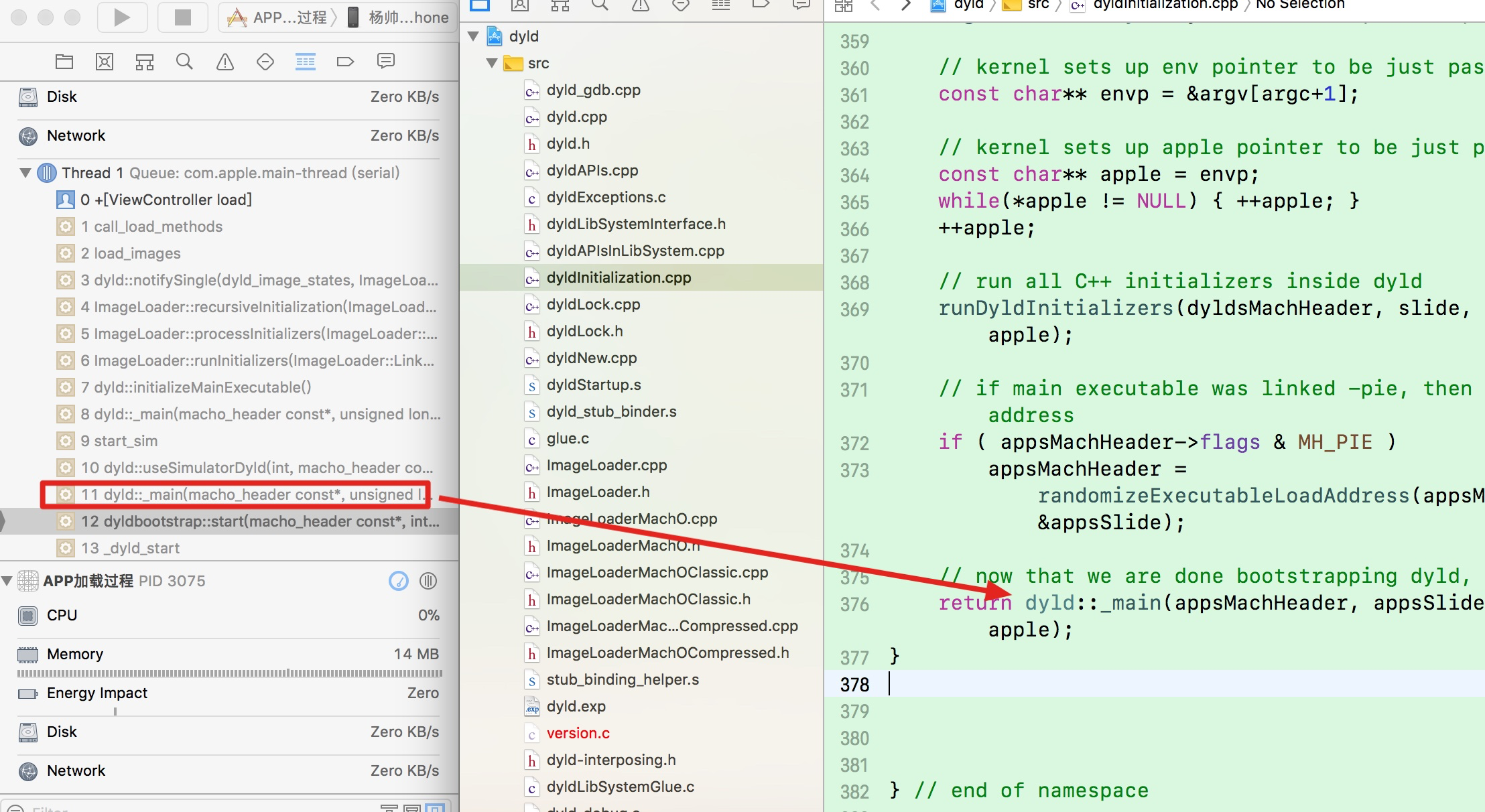Open the Report navigator speech-bubble icon
Image resolution: width=1485 pixels, height=812 pixels.
coord(386,62)
